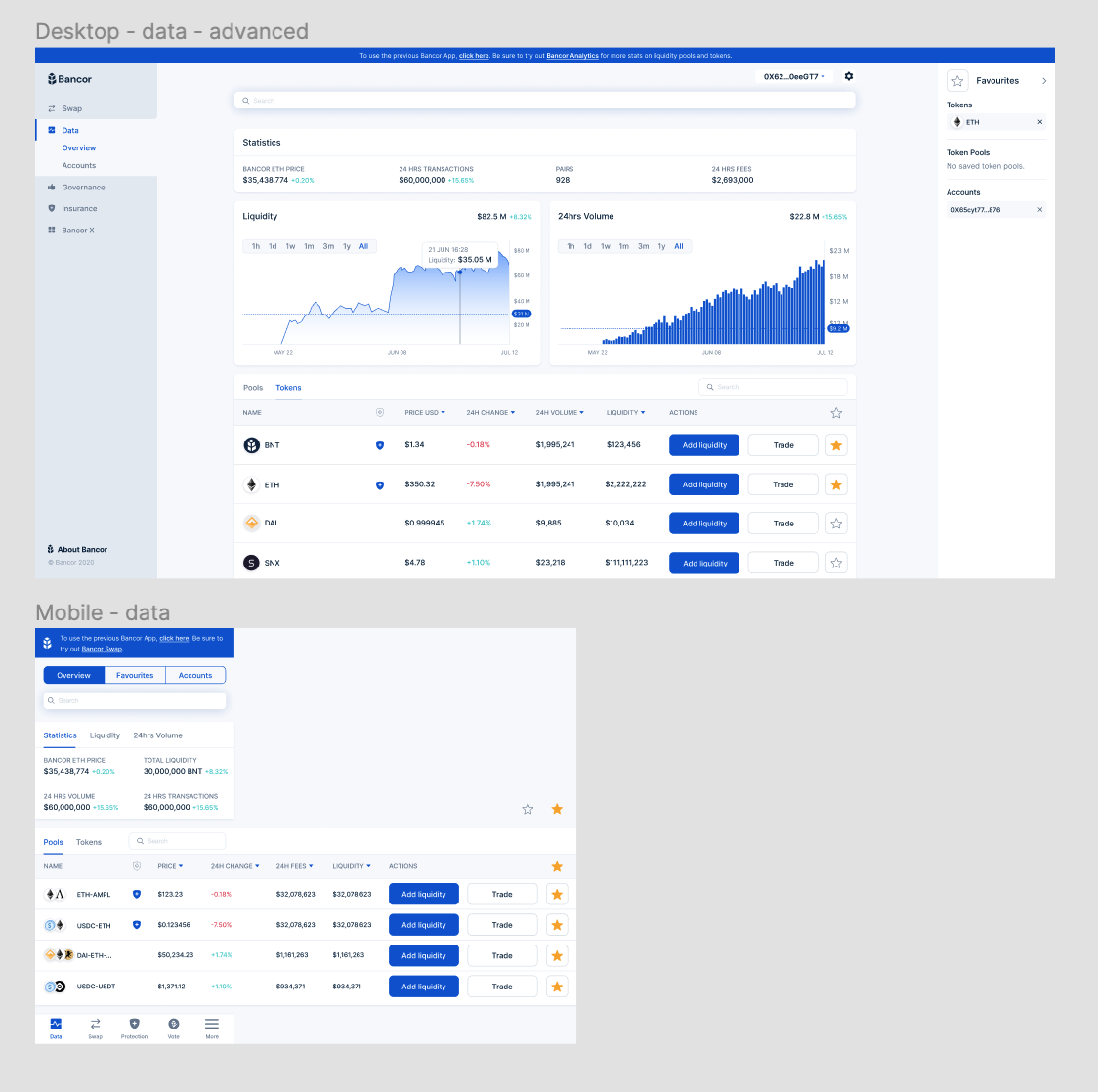The height and width of the screenshot is (1092, 1098).
Task: Click shield icon in USDC-ETH pool row
Action: click(x=137, y=925)
